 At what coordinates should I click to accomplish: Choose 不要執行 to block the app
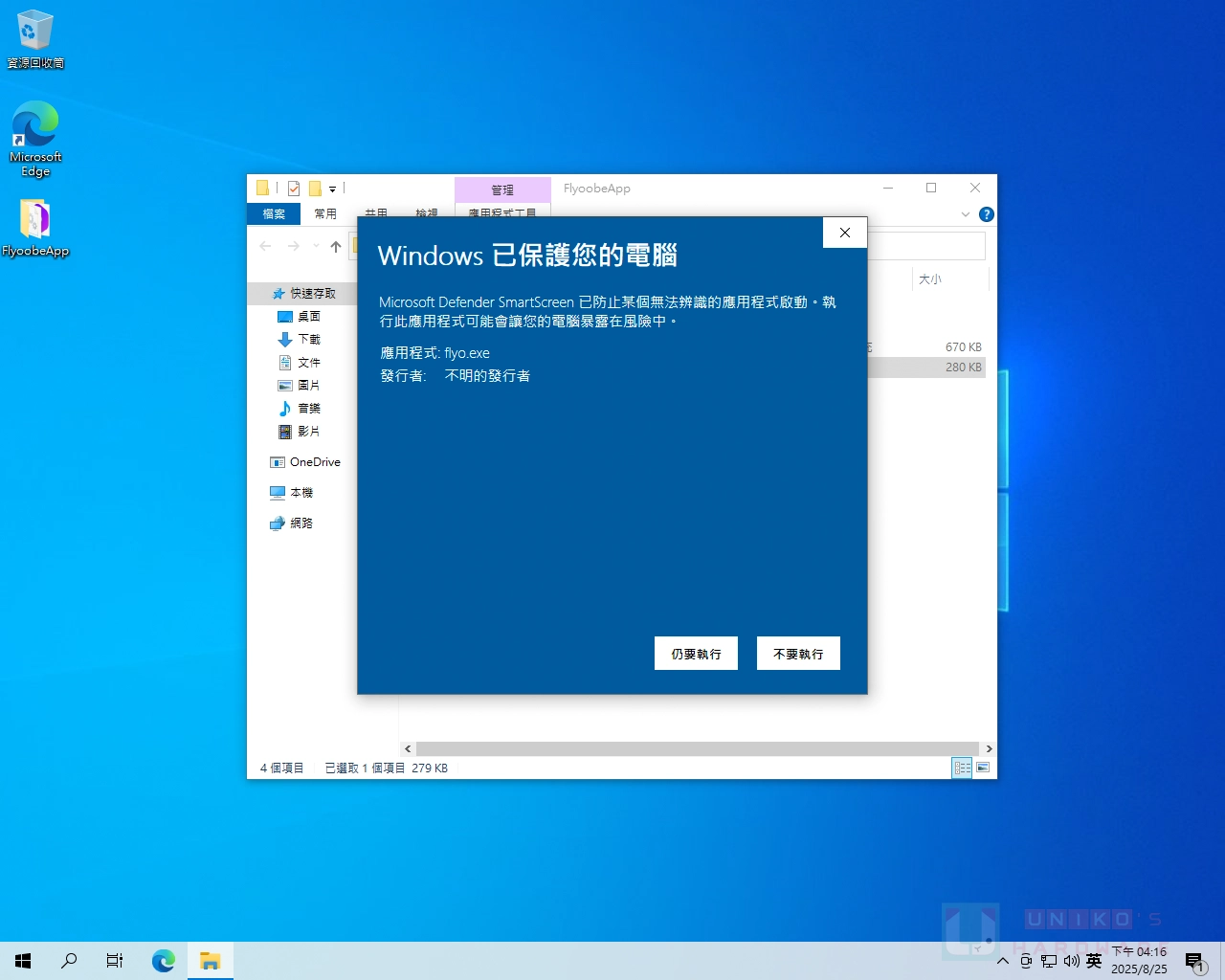click(x=798, y=654)
